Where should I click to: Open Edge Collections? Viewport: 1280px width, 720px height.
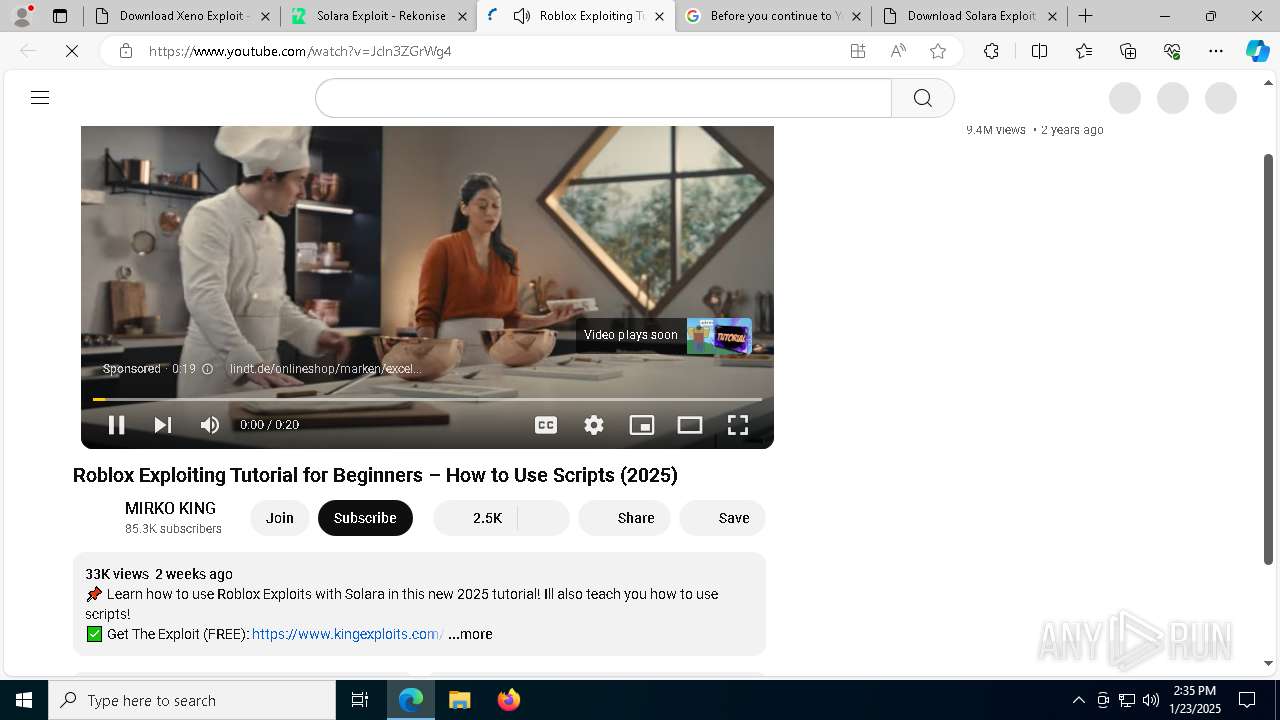pyautogui.click(x=1128, y=51)
